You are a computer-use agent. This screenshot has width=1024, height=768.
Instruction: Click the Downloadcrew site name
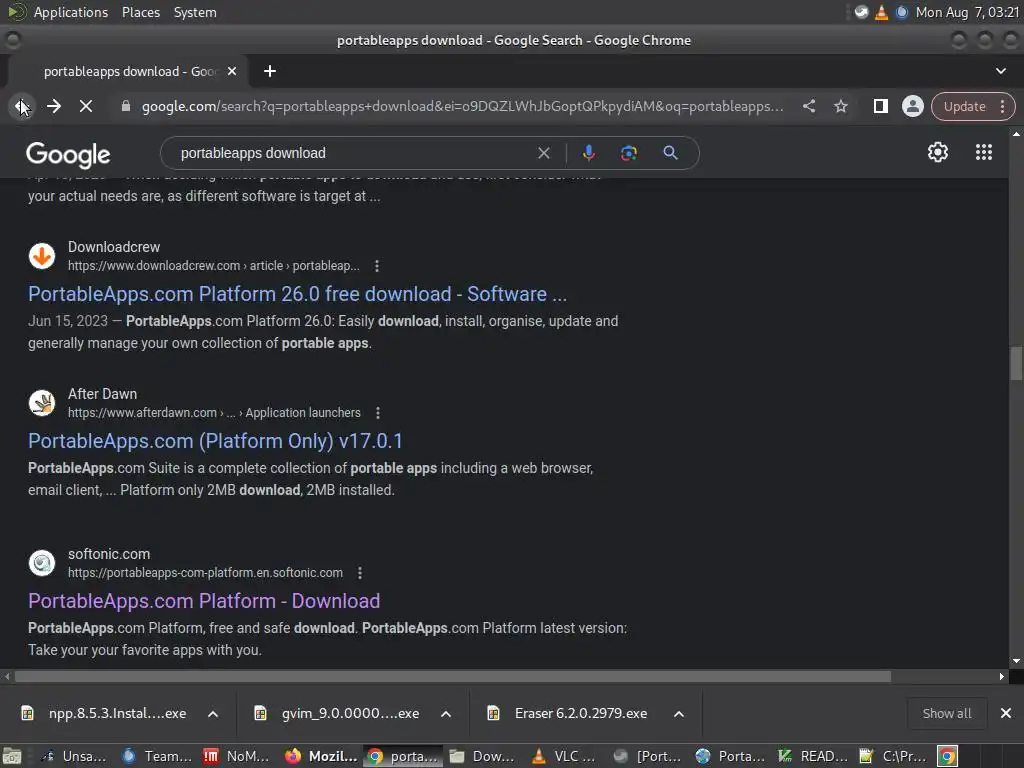click(x=114, y=247)
